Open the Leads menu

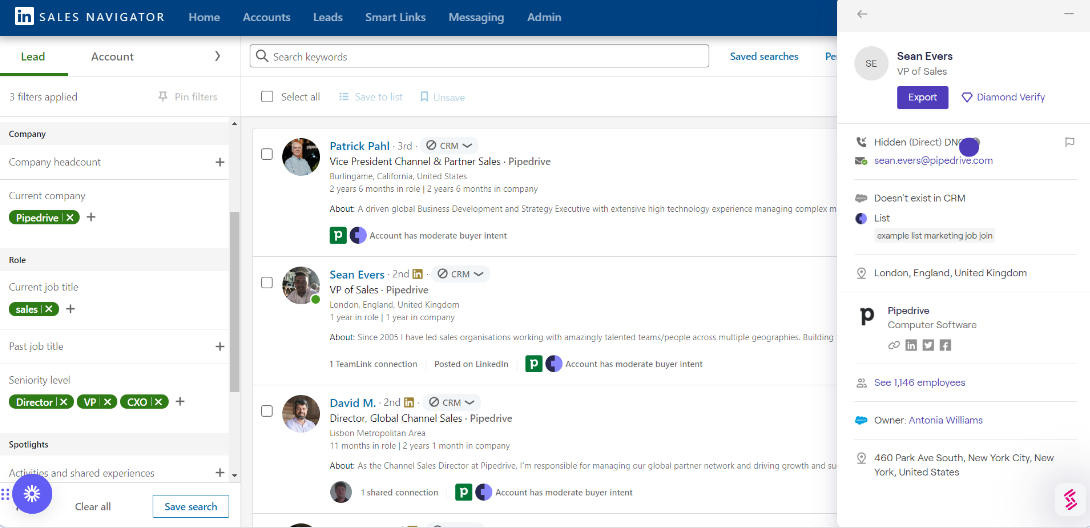tap(328, 17)
